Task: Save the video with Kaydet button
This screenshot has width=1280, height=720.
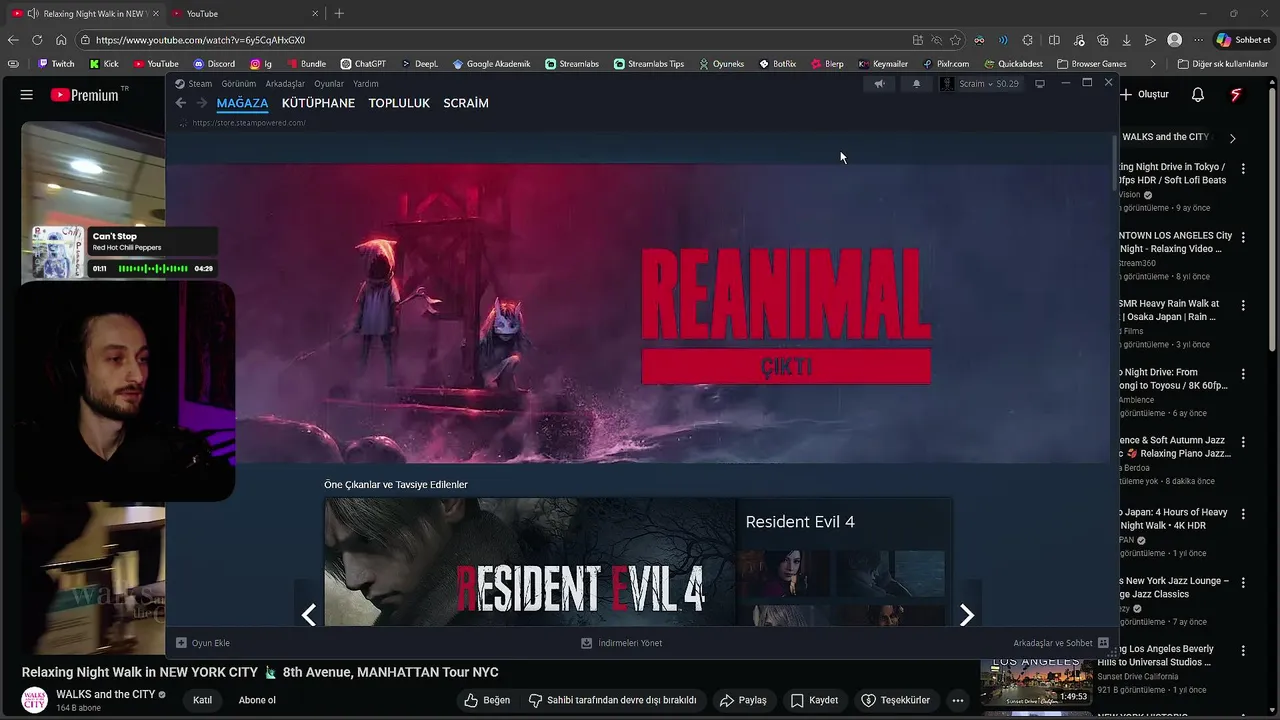Action: tap(814, 700)
